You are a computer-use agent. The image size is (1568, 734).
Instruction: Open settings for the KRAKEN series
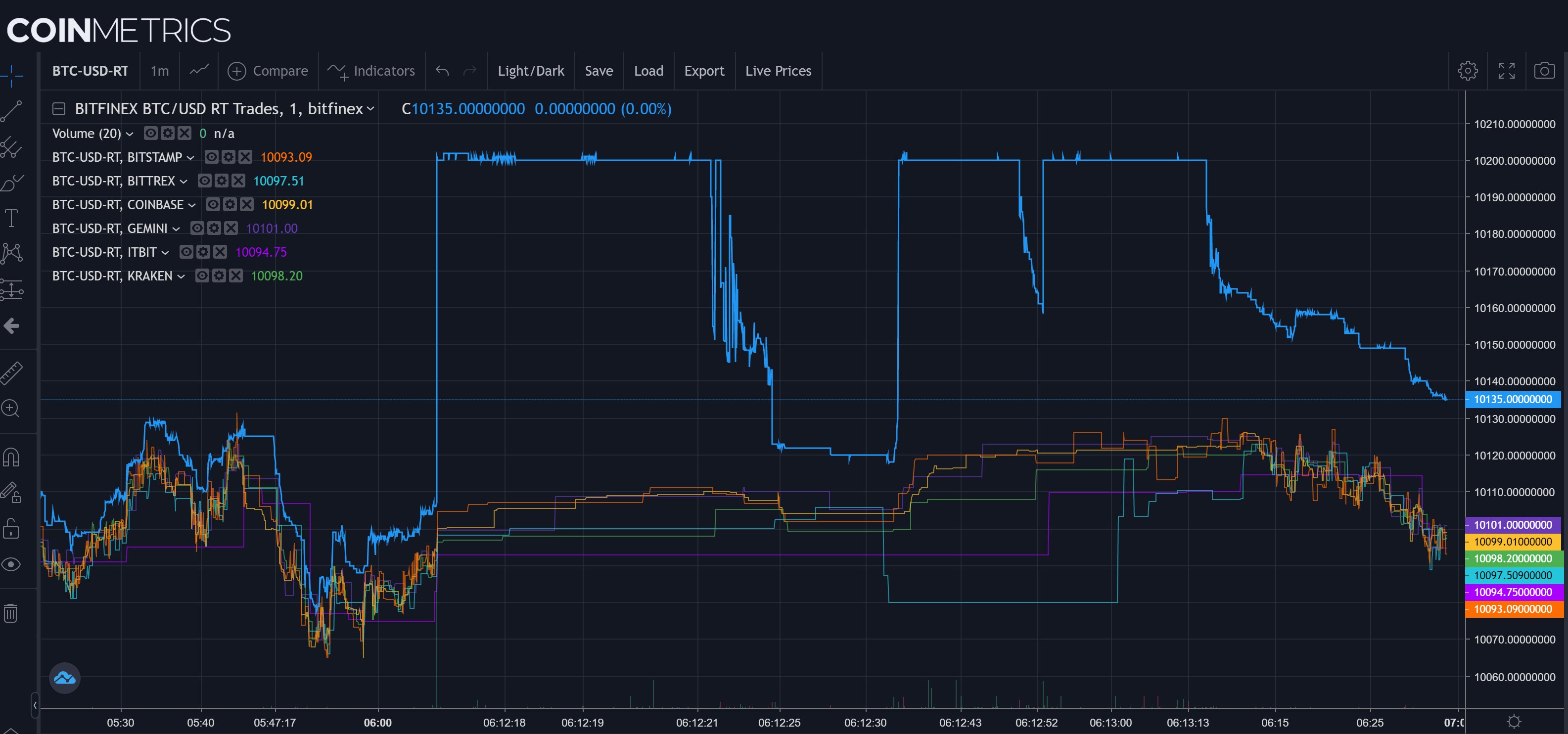(219, 275)
